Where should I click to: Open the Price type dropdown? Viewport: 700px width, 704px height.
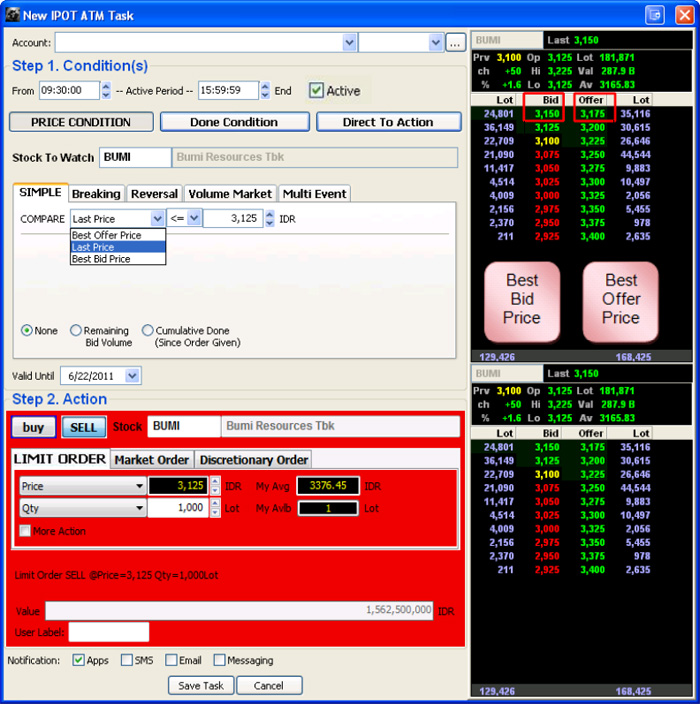[x=83, y=486]
